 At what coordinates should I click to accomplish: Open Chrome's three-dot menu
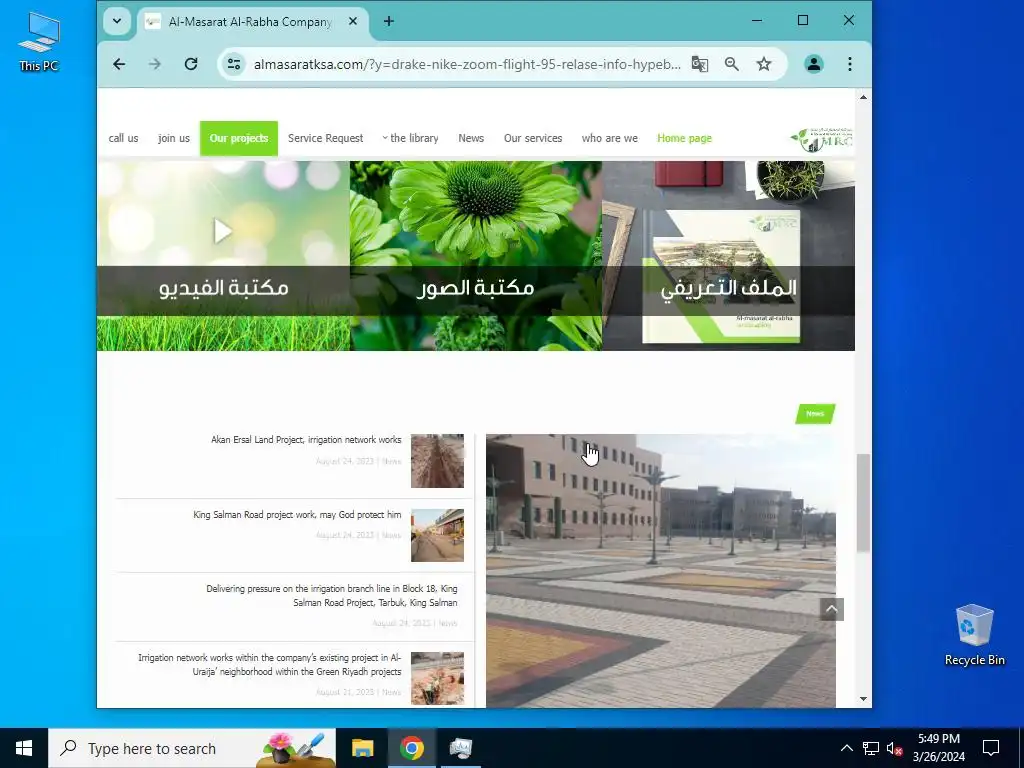850,64
